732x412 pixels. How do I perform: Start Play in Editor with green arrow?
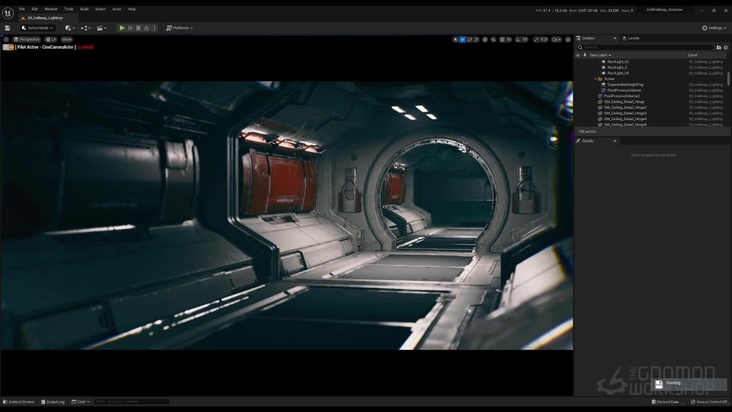coord(122,28)
